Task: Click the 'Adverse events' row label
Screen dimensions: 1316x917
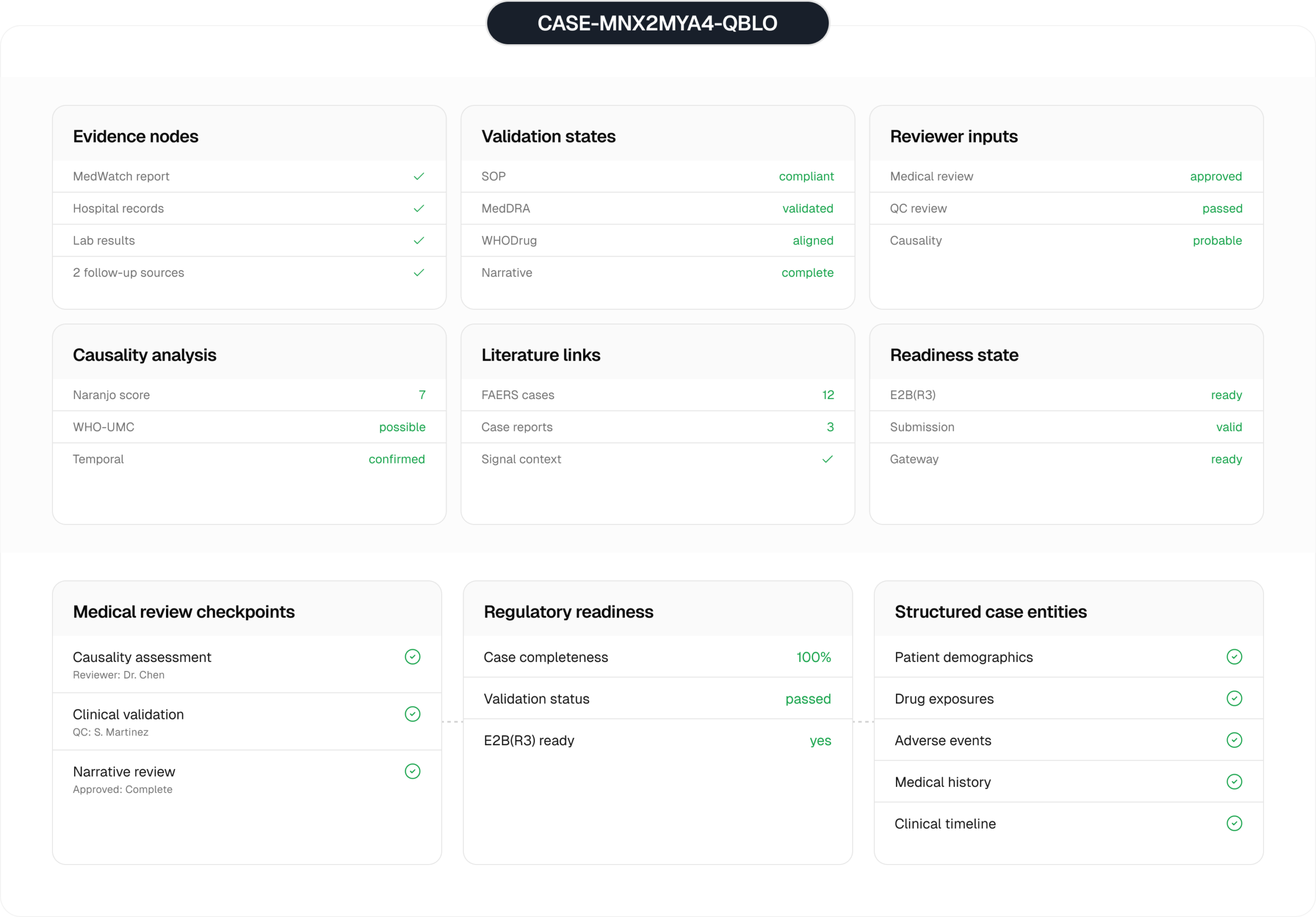Action: (943, 741)
